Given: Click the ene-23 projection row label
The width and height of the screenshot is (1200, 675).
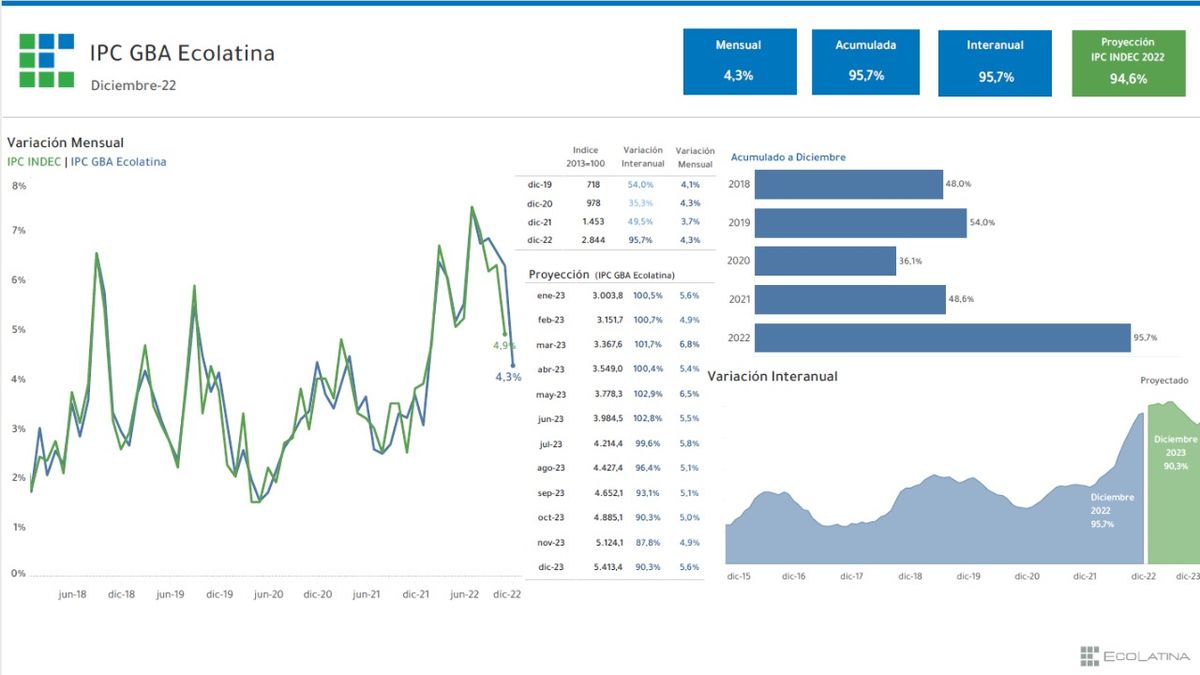Looking at the screenshot, I should (x=551, y=296).
